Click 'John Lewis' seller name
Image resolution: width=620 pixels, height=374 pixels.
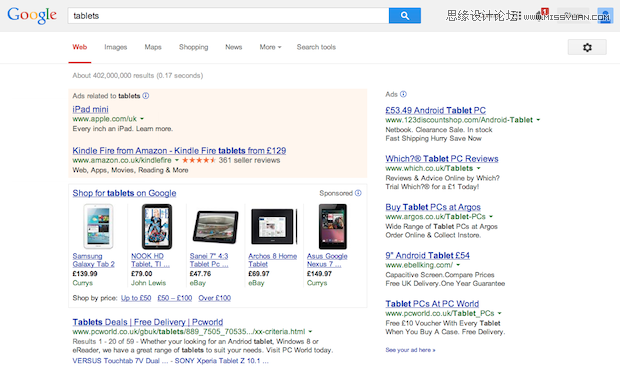coord(149,283)
